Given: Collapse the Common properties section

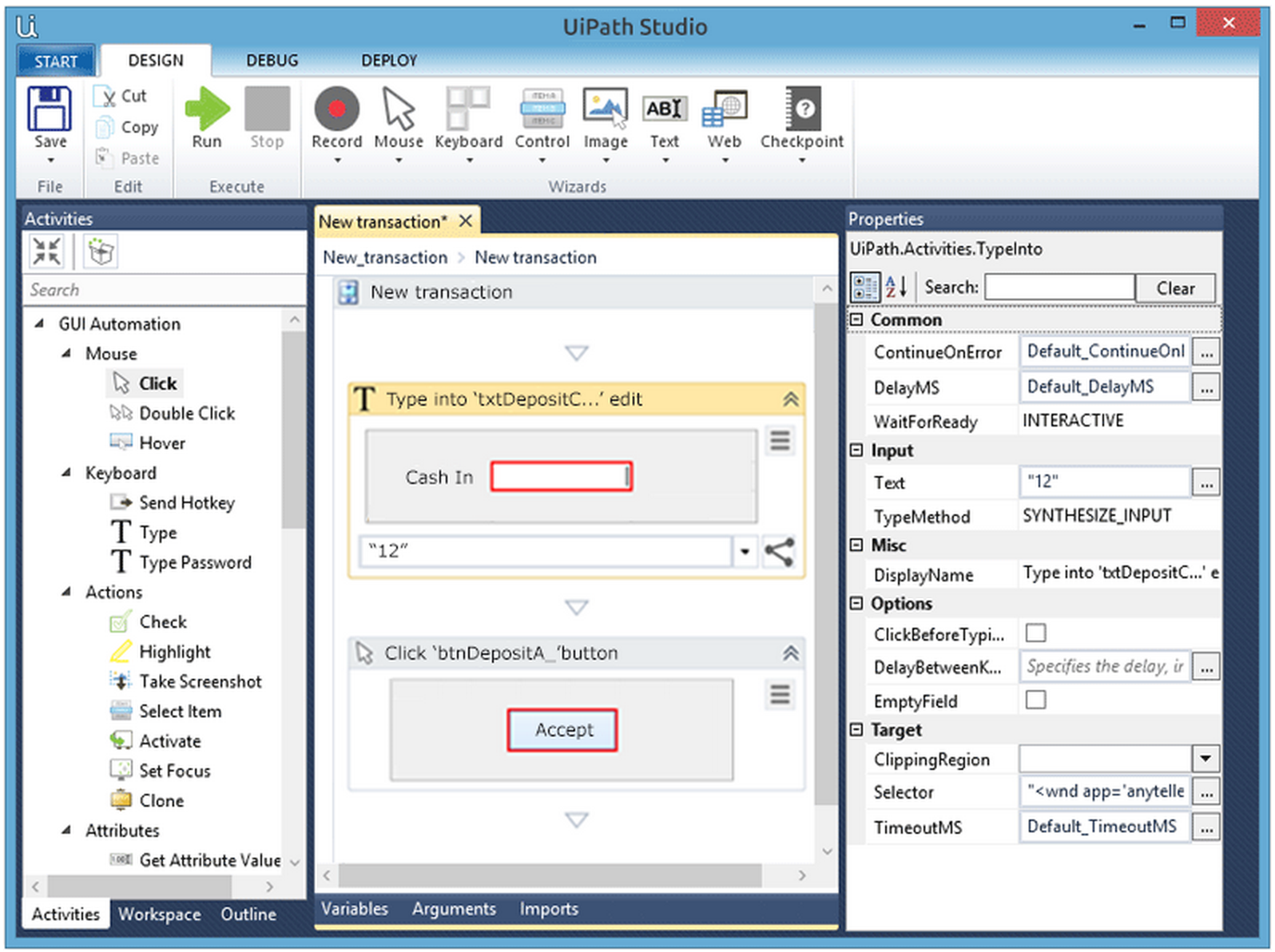Looking at the screenshot, I should [856, 319].
